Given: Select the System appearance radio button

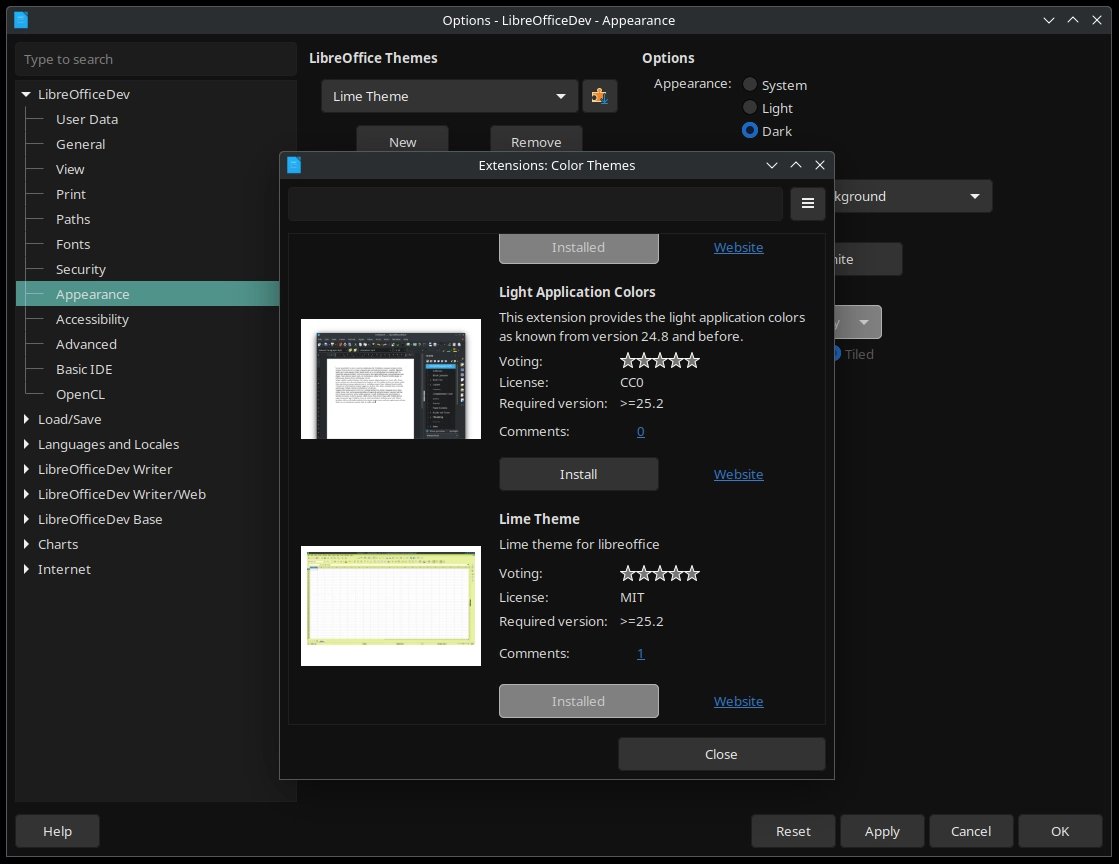Looking at the screenshot, I should pyautogui.click(x=750, y=85).
